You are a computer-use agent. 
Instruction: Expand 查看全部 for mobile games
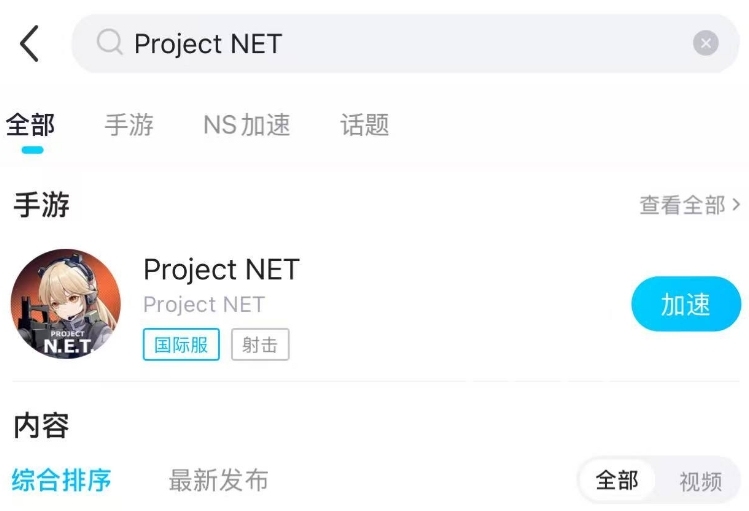click(x=690, y=205)
